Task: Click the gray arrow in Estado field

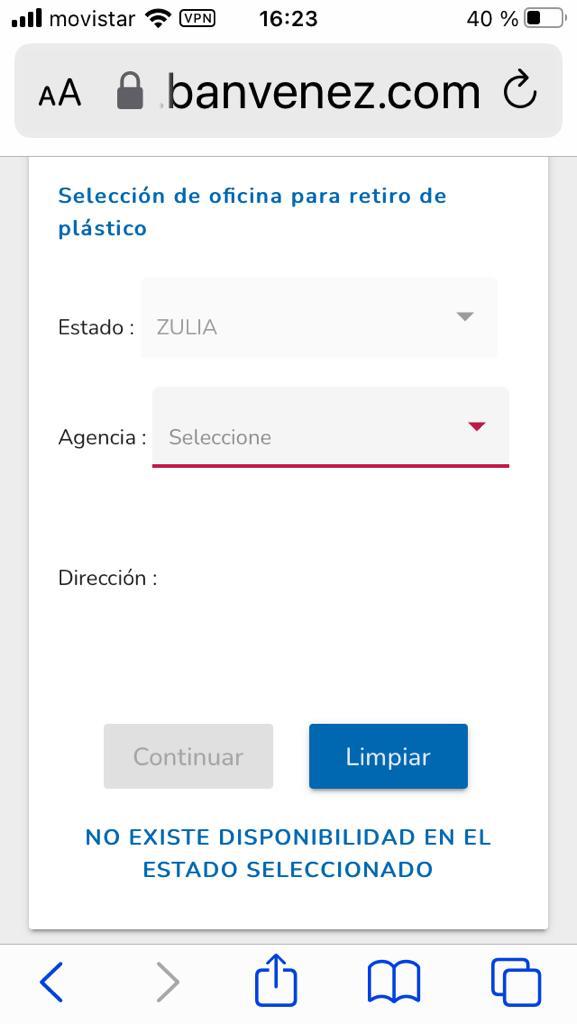Action: pyautogui.click(x=465, y=316)
